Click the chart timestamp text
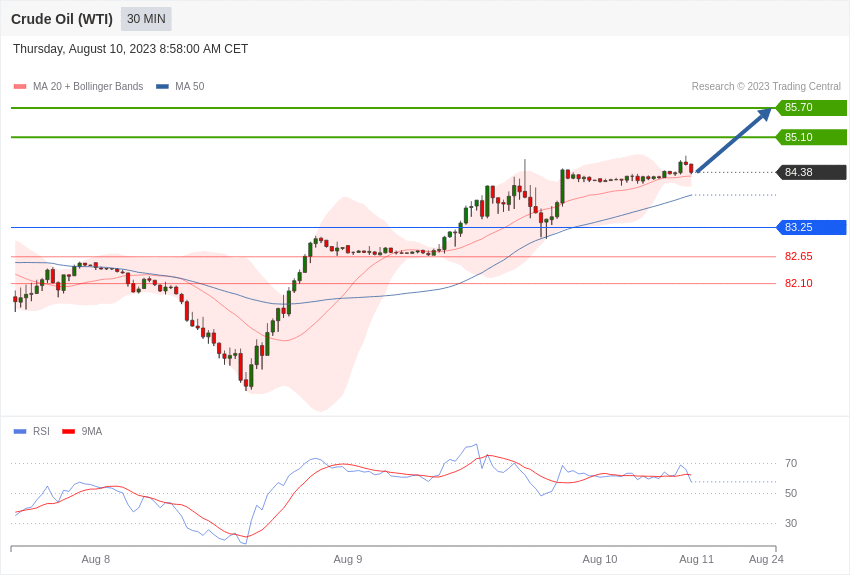 point(130,49)
